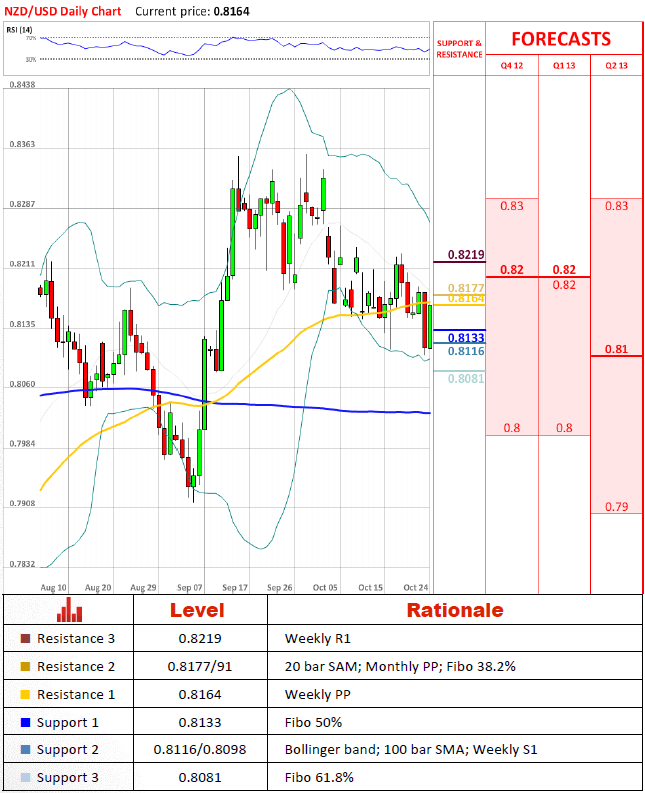Viewport: 645px width, 793px height.
Task: Click the Support 3 pale blue swatch
Action: 24,777
